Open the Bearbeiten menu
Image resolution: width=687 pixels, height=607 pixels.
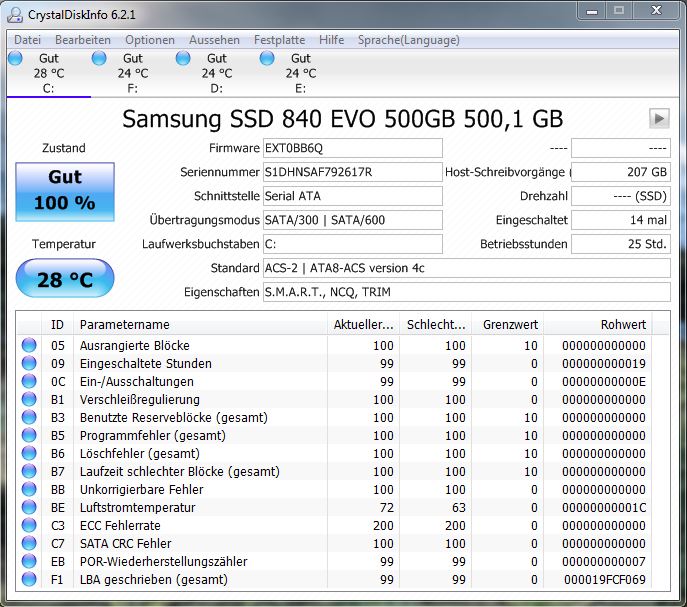point(83,40)
